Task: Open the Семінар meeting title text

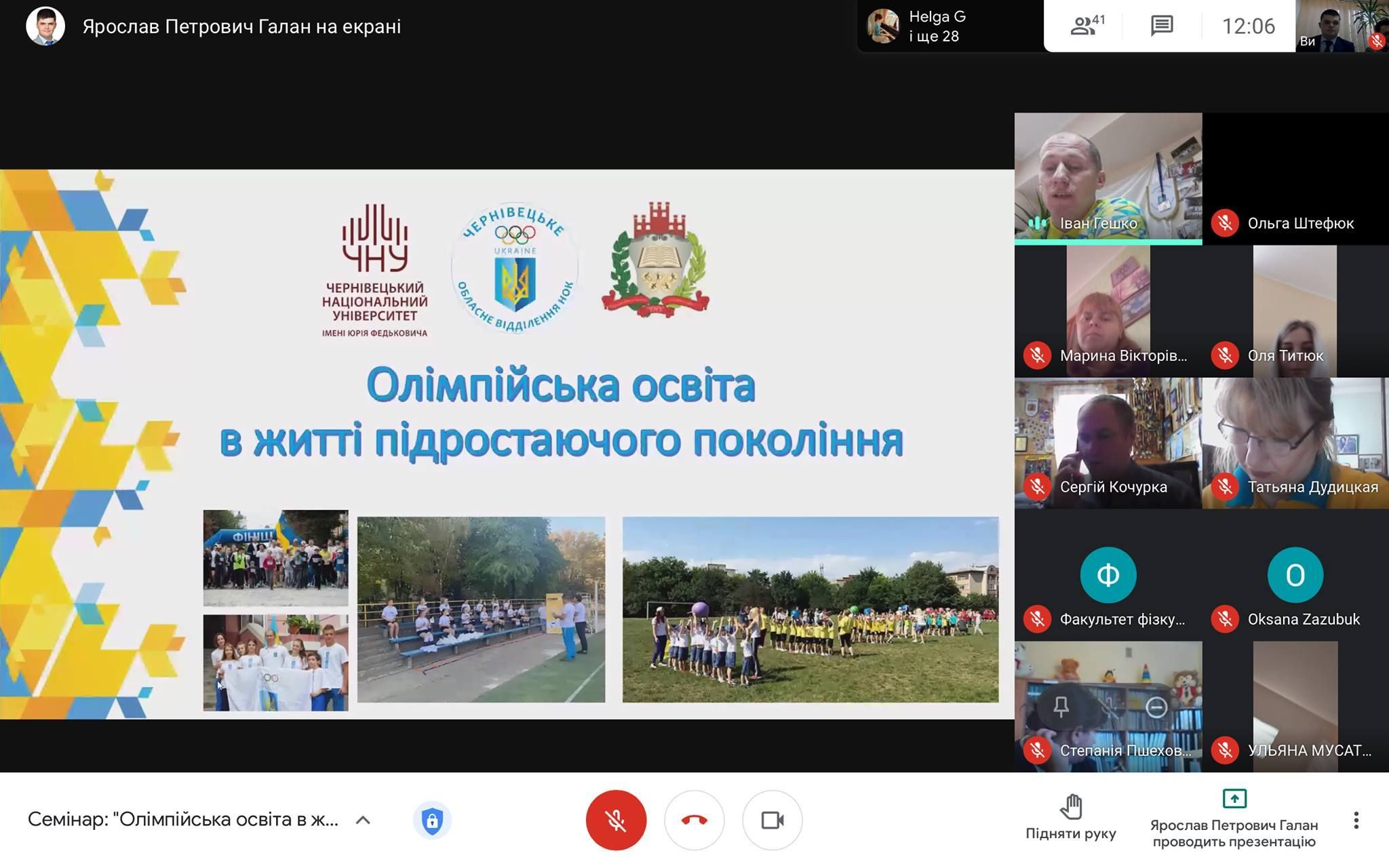Action: click(183, 819)
